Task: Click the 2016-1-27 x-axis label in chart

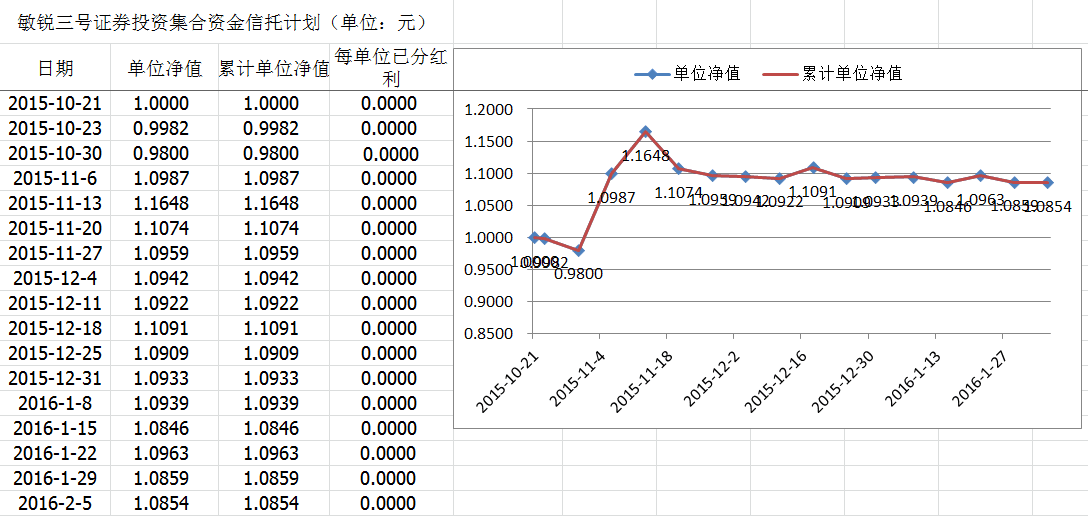Action: tap(980, 378)
